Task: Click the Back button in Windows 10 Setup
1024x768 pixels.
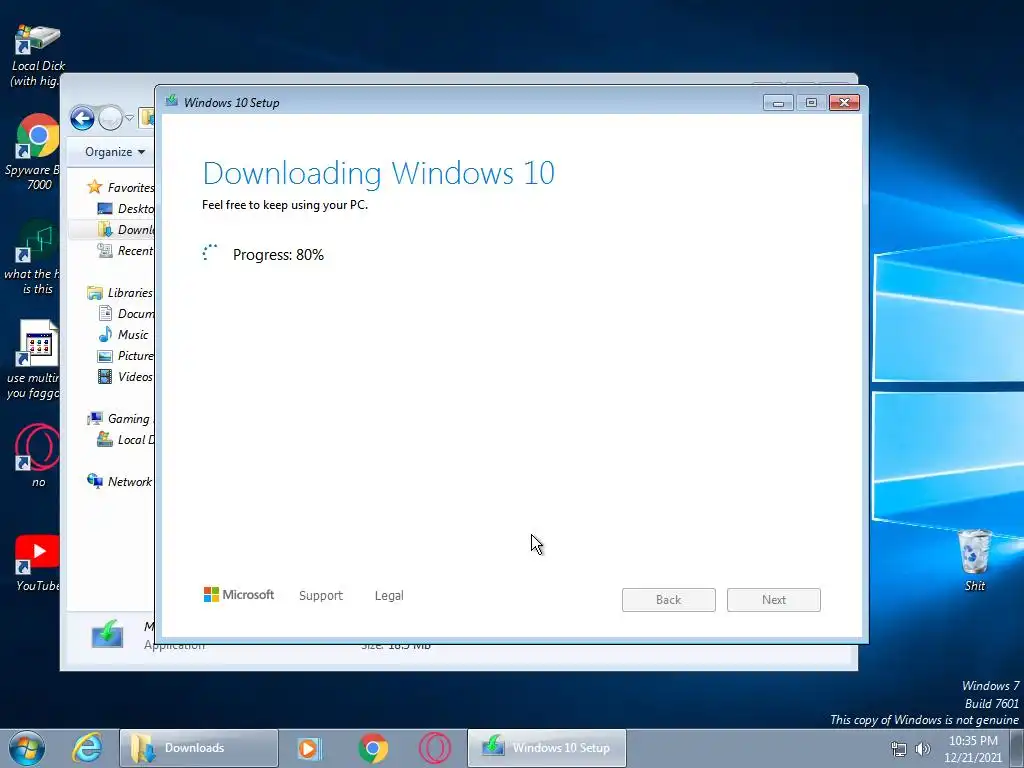Action: 669,600
